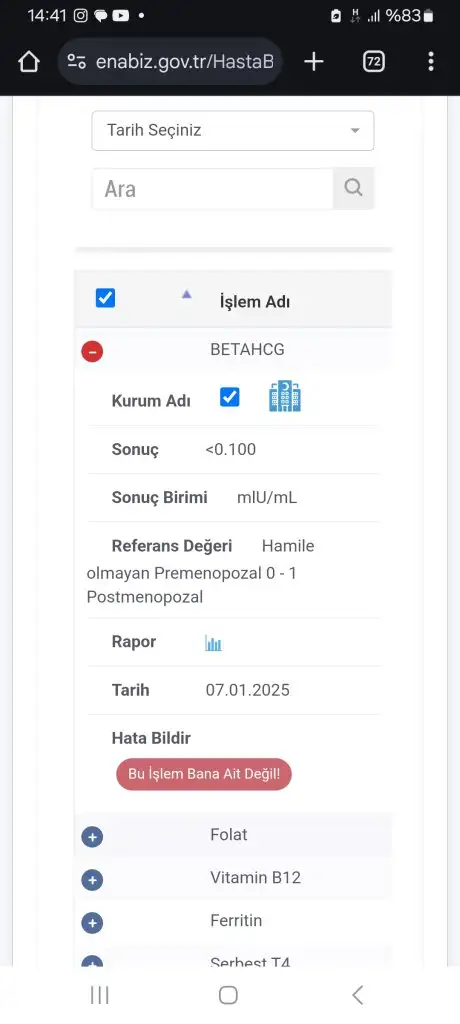Open the browser three-dot menu
460x1024 pixels.
point(431,62)
